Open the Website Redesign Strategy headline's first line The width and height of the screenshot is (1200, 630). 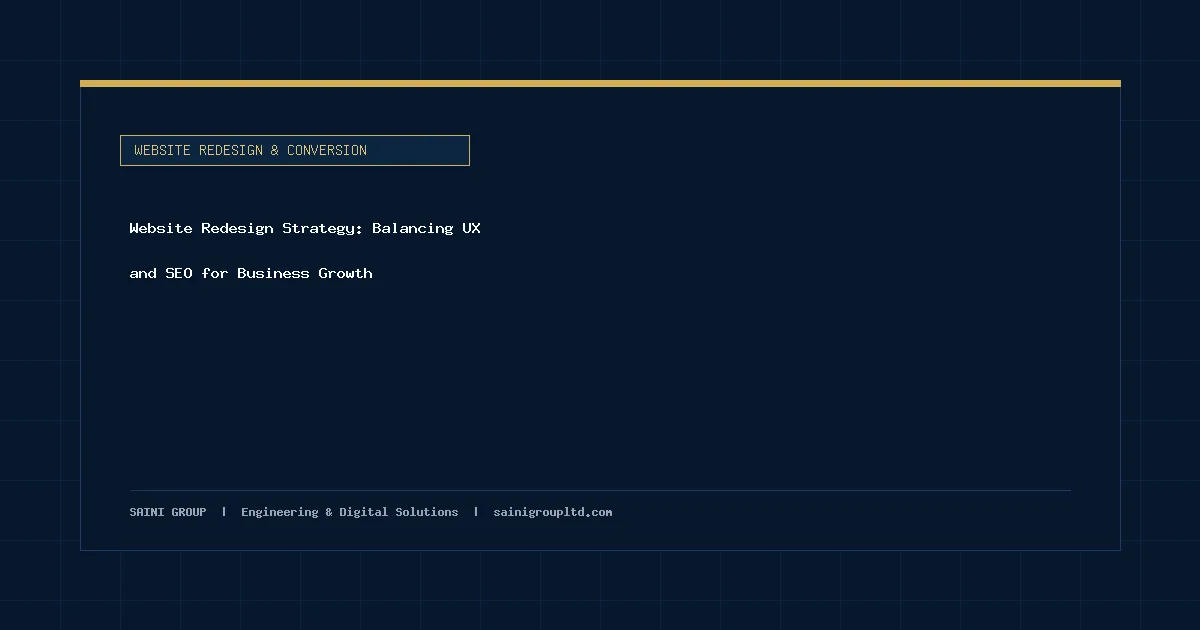(305, 228)
